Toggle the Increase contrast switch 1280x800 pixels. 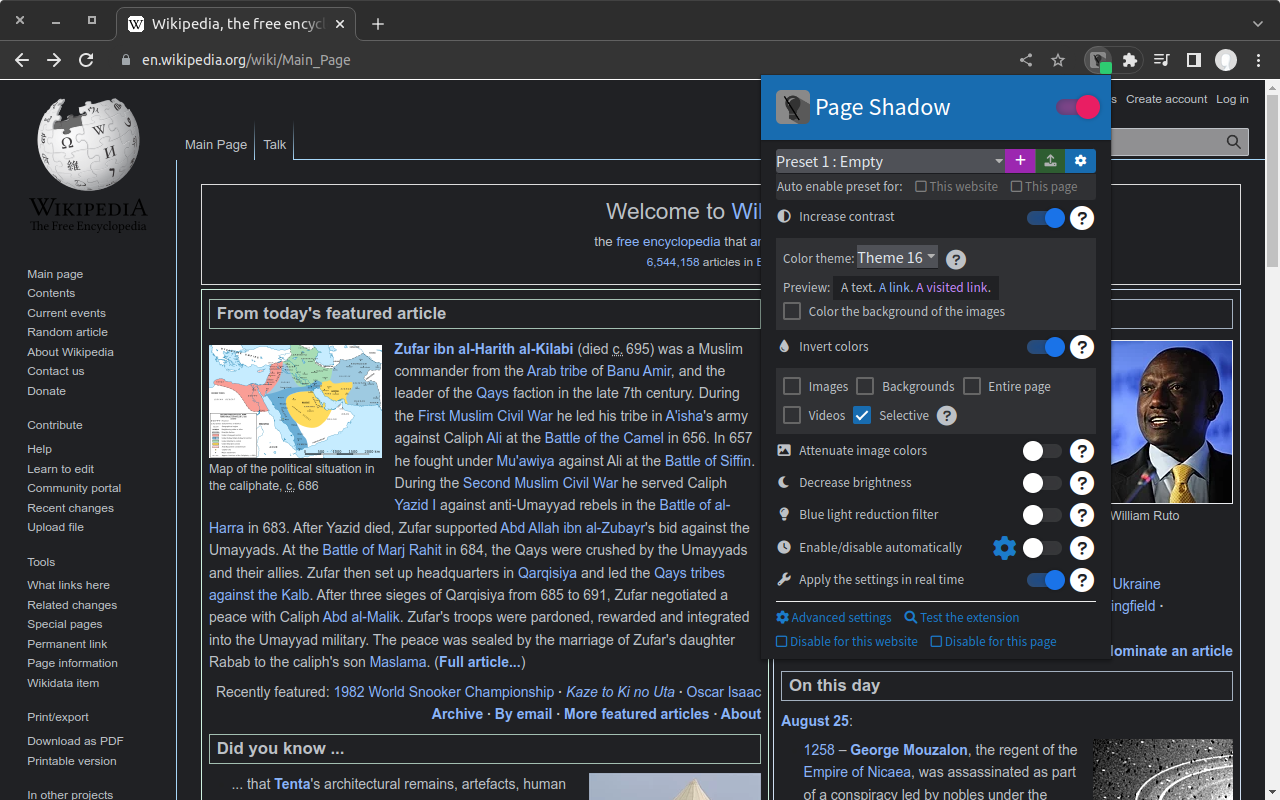1046,218
